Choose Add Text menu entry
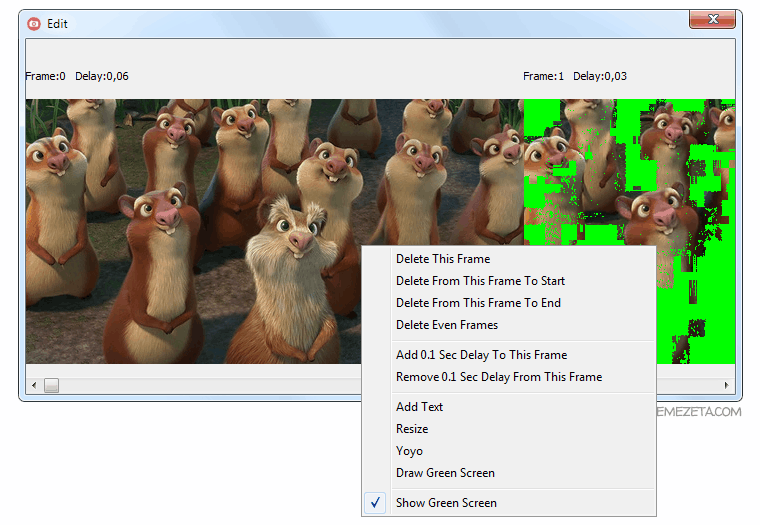 pos(508,407)
